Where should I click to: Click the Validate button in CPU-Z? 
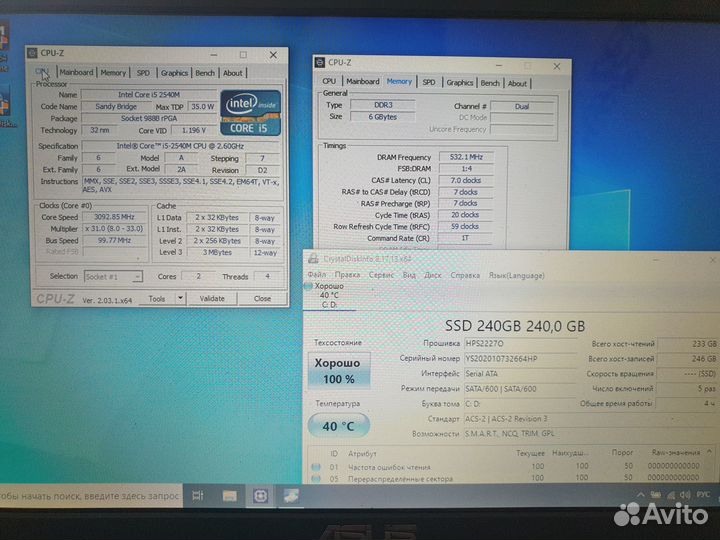[212, 298]
